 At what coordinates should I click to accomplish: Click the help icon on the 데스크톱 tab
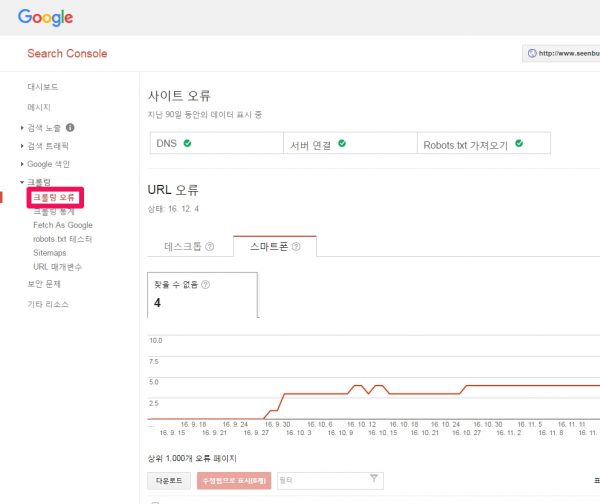click(210, 246)
